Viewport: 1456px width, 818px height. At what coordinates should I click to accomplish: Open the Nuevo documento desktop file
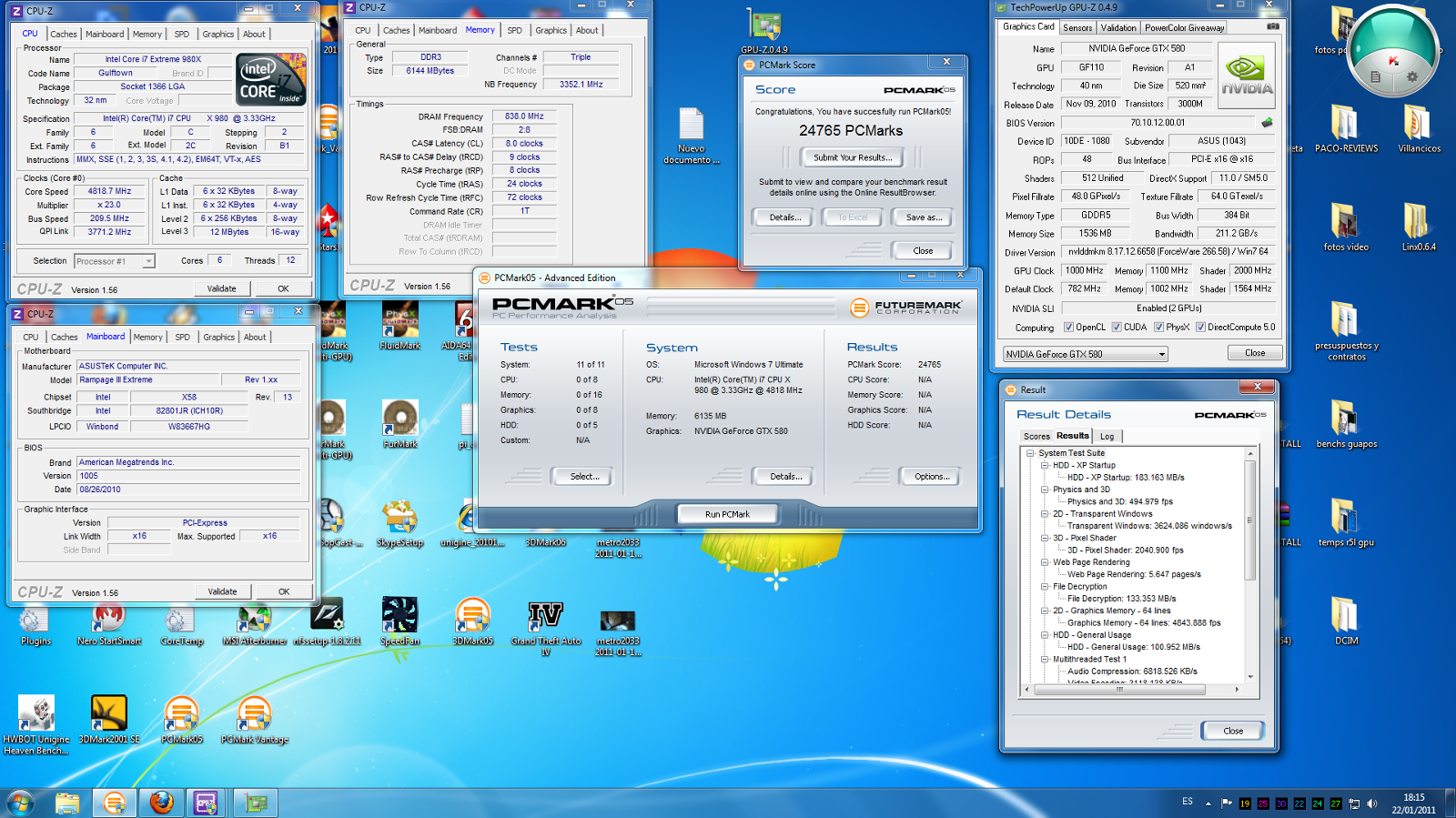pyautogui.click(x=692, y=136)
